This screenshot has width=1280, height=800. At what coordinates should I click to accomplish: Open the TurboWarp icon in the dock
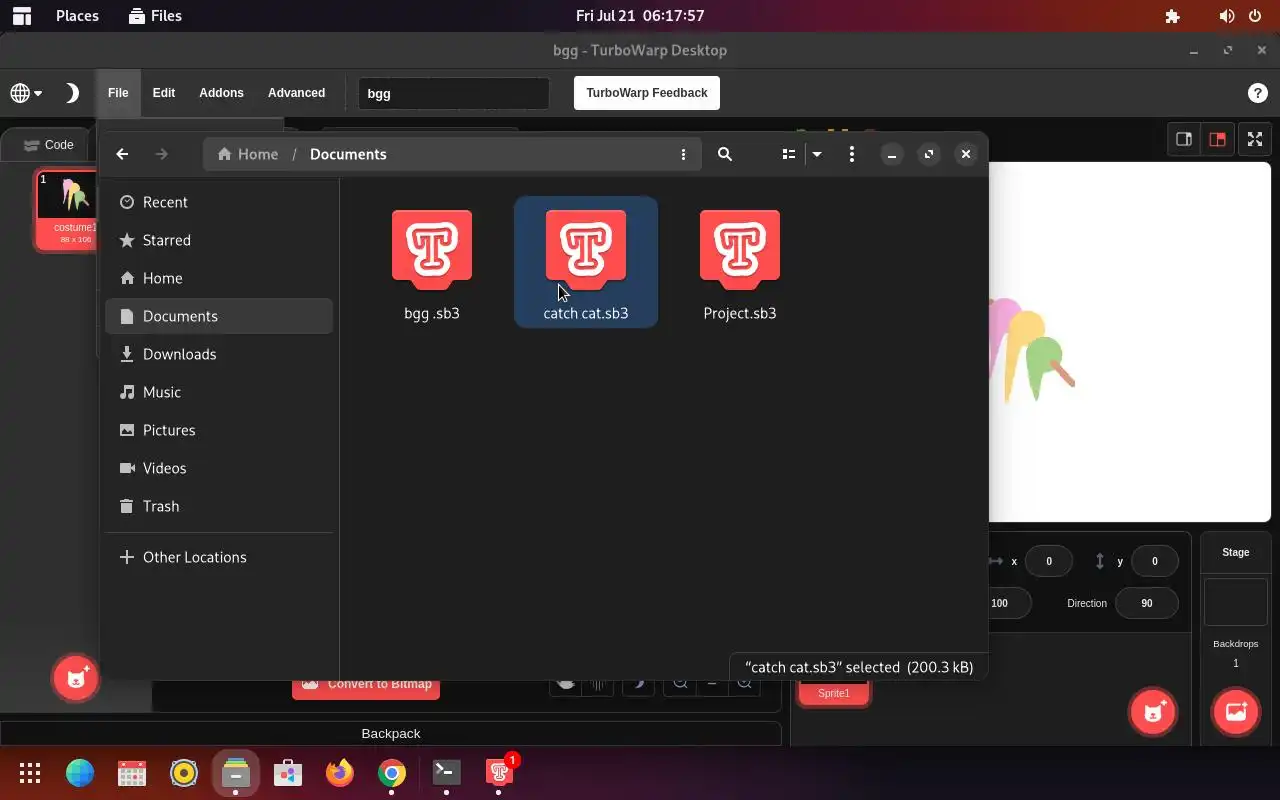click(498, 773)
